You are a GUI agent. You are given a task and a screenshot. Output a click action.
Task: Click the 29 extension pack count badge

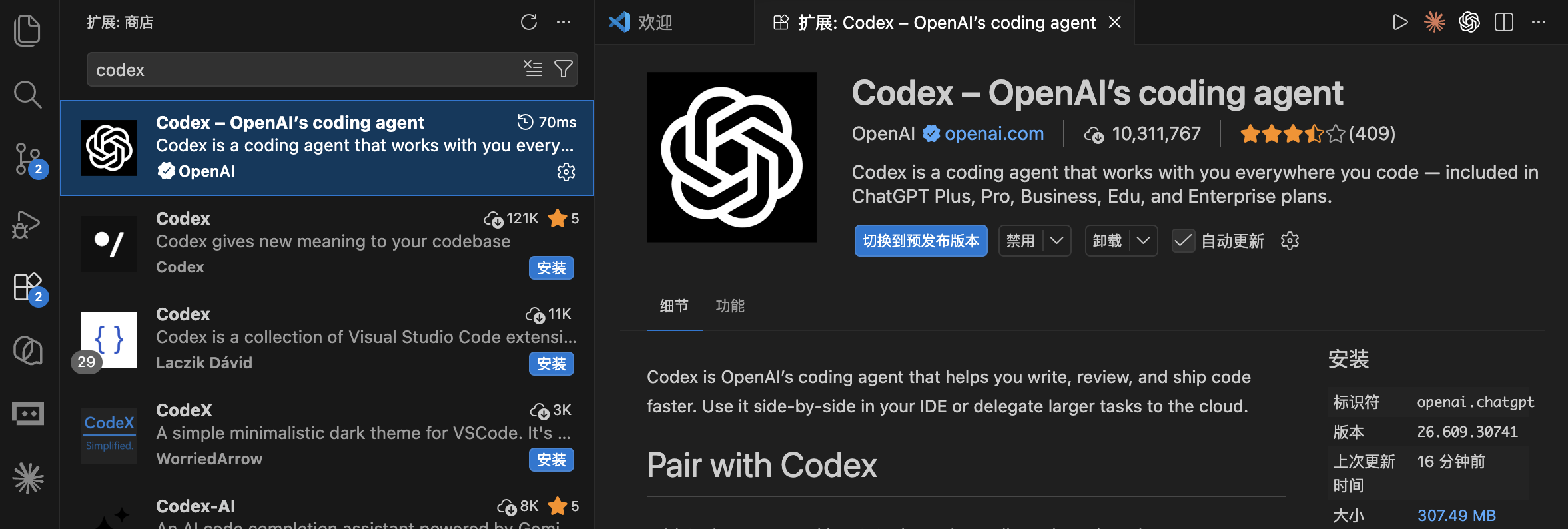(x=87, y=362)
